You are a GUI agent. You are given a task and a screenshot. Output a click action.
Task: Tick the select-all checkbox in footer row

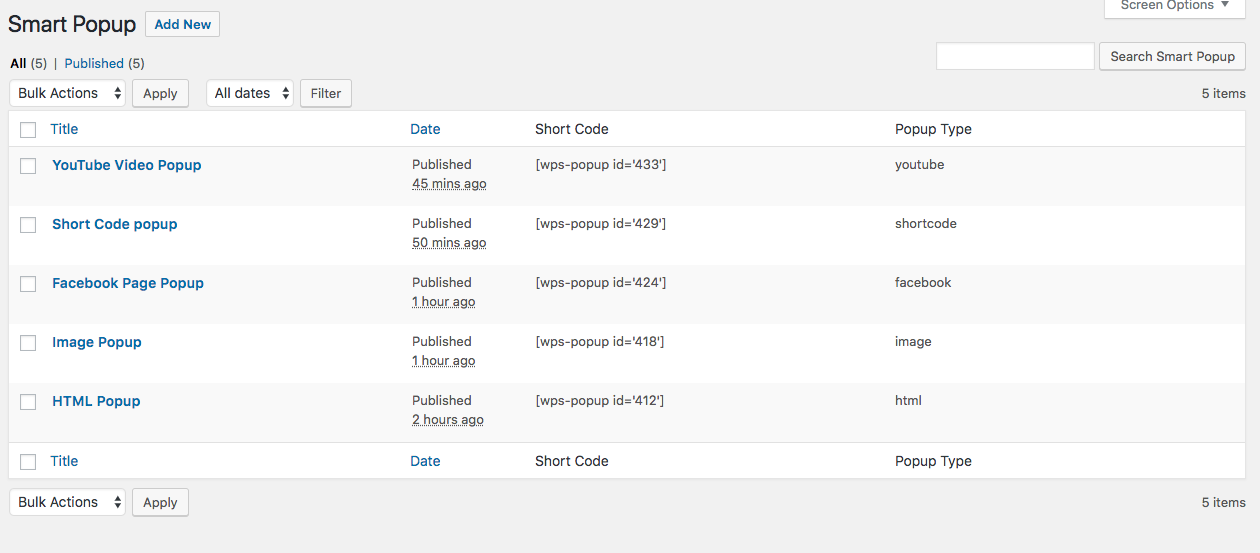(28, 462)
